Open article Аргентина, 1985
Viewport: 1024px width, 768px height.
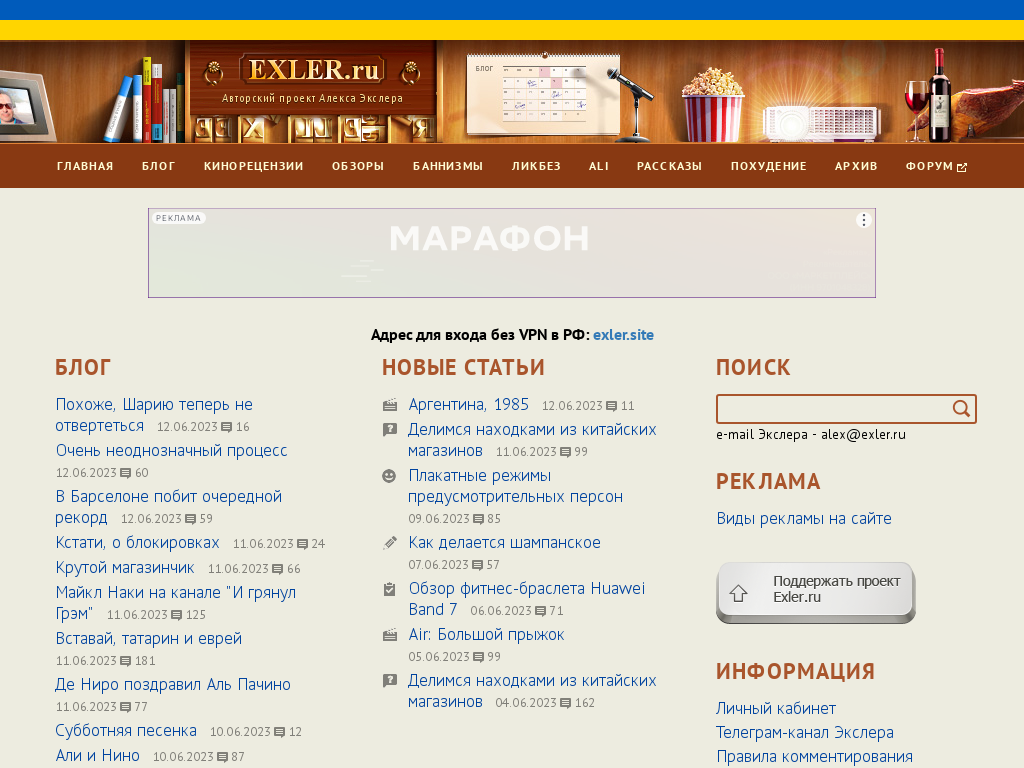tap(468, 405)
